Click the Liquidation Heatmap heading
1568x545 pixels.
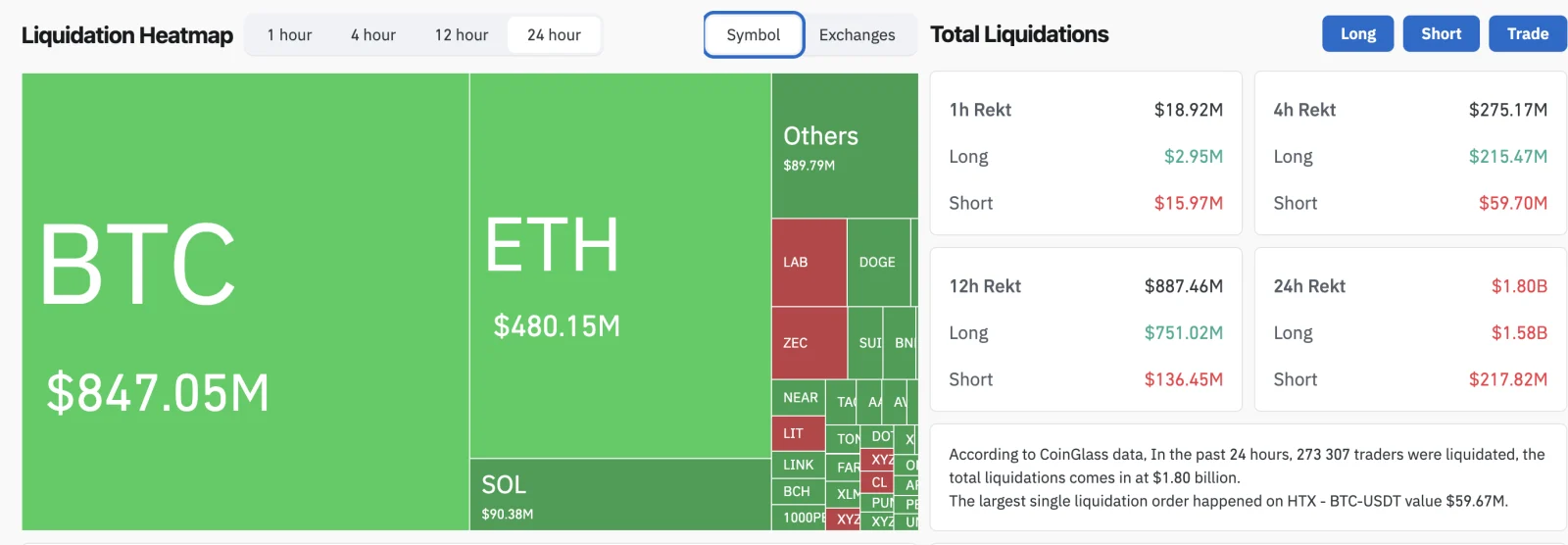pos(127,35)
